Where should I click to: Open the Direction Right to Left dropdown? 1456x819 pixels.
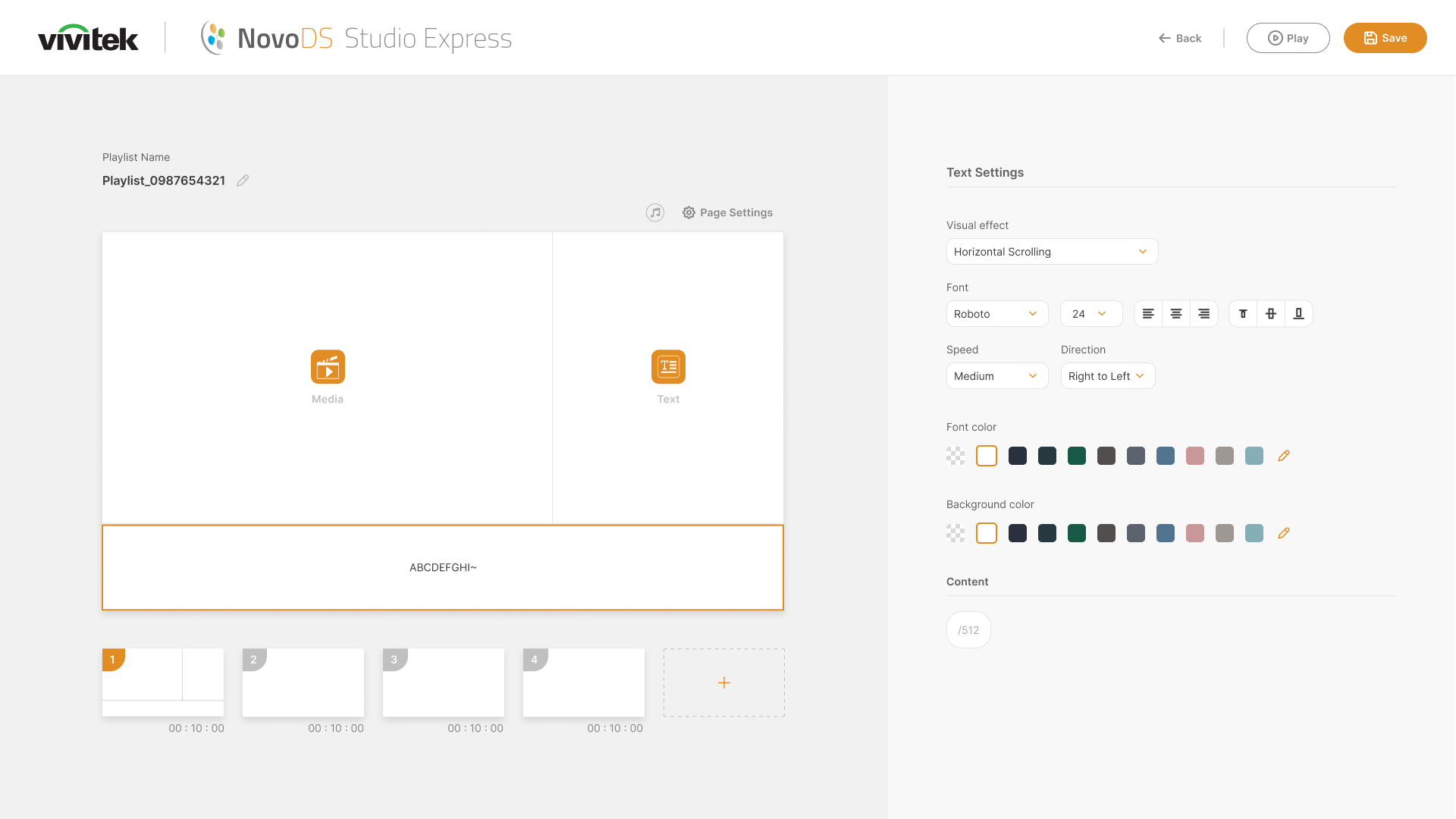tap(1107, 376)
